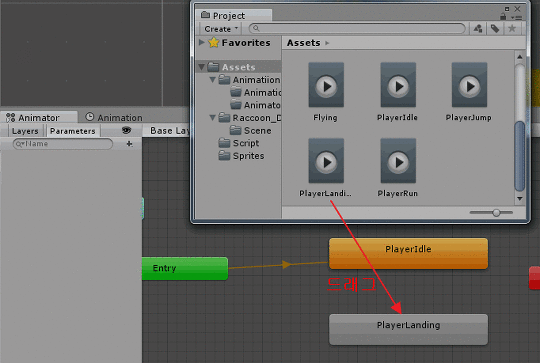Click the arrow after the Assets breadcrumb
The image size is (540, 363).
(327, 43)
